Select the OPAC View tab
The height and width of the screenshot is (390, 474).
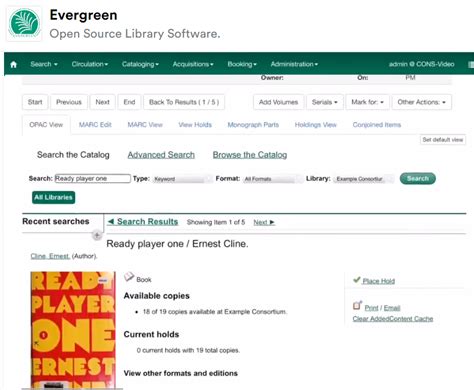click(x=46, y=125)
